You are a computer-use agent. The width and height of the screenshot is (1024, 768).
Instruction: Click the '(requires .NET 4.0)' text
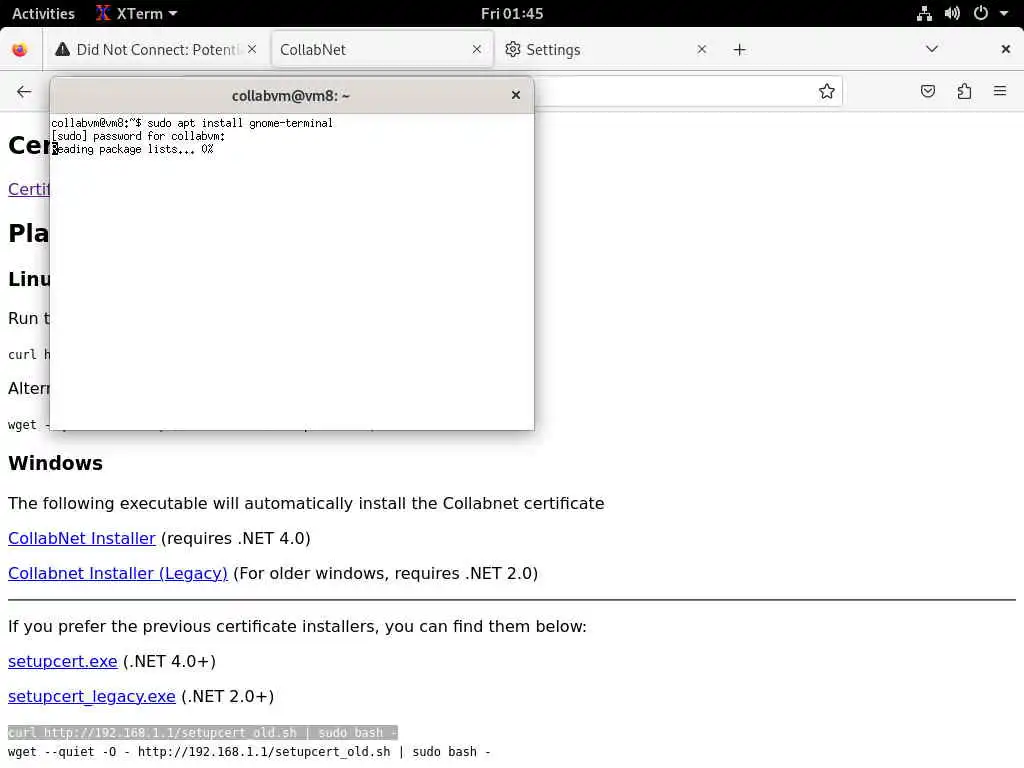click(x=236, y=539)
